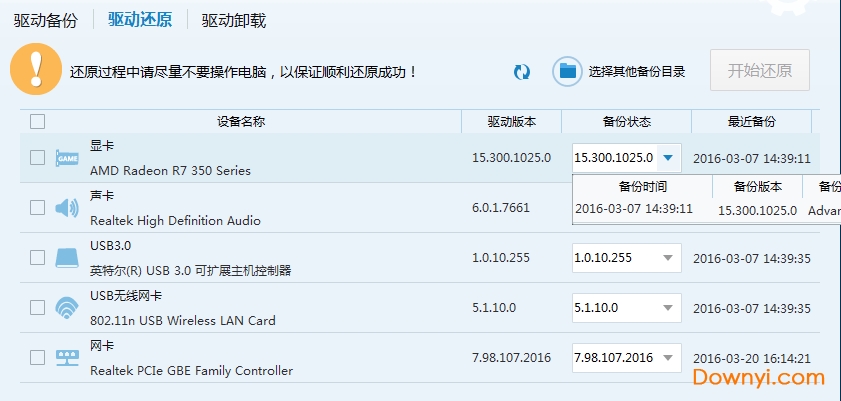Image resolution: width=841 pixels, height=401 pixels.
Task: Tick the 802.11n USB Wireless LAN checkbox
Action: (38, 308)
